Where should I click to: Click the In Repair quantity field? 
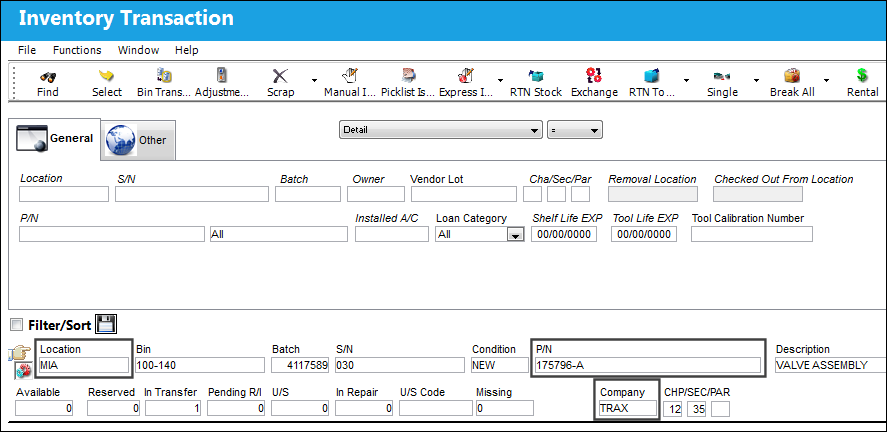(364, 408)
